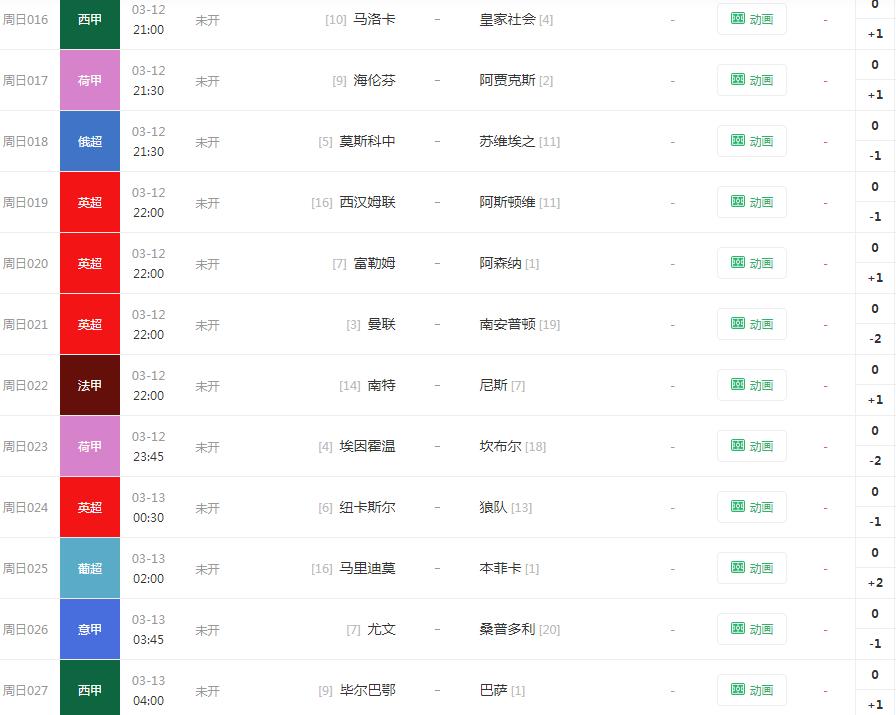Click the 俄超 league badge
Viewport: 896px width, 715px height.
point(89,141)
